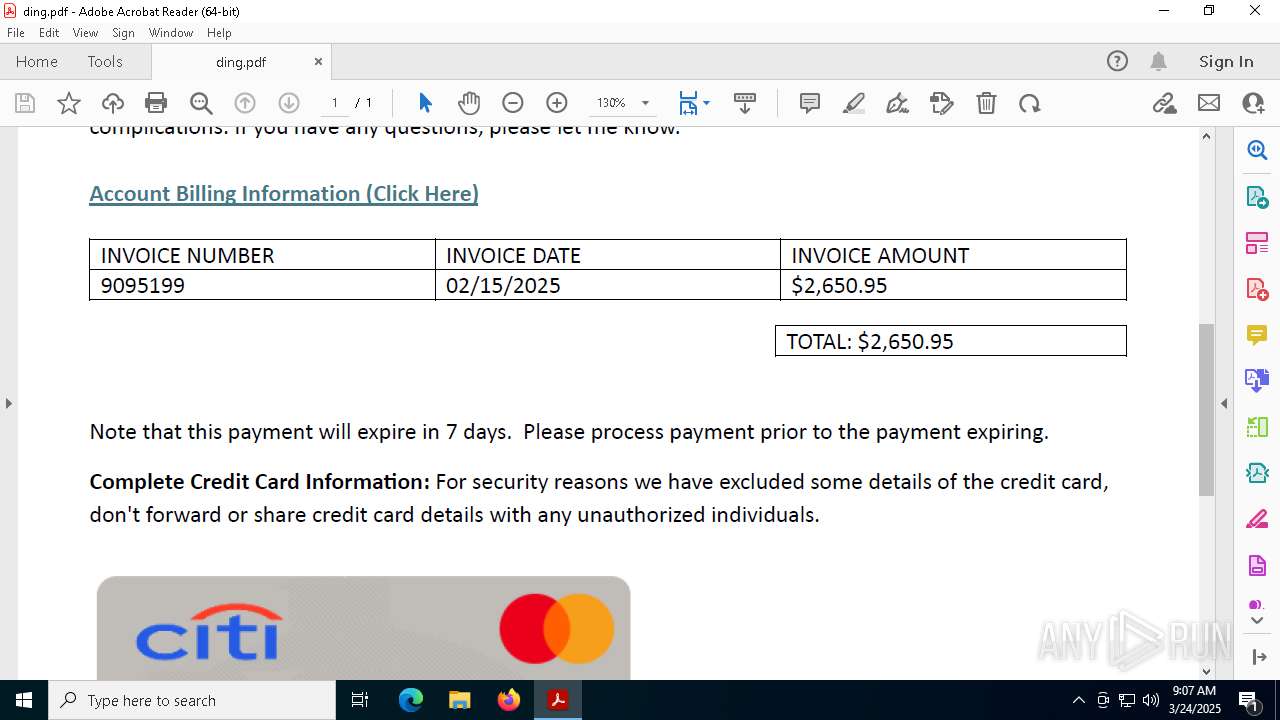This screenshot has width=1280, height=720.
Task: Click the Fill & Sign toolbar icon
Action: tap(942, 103)
